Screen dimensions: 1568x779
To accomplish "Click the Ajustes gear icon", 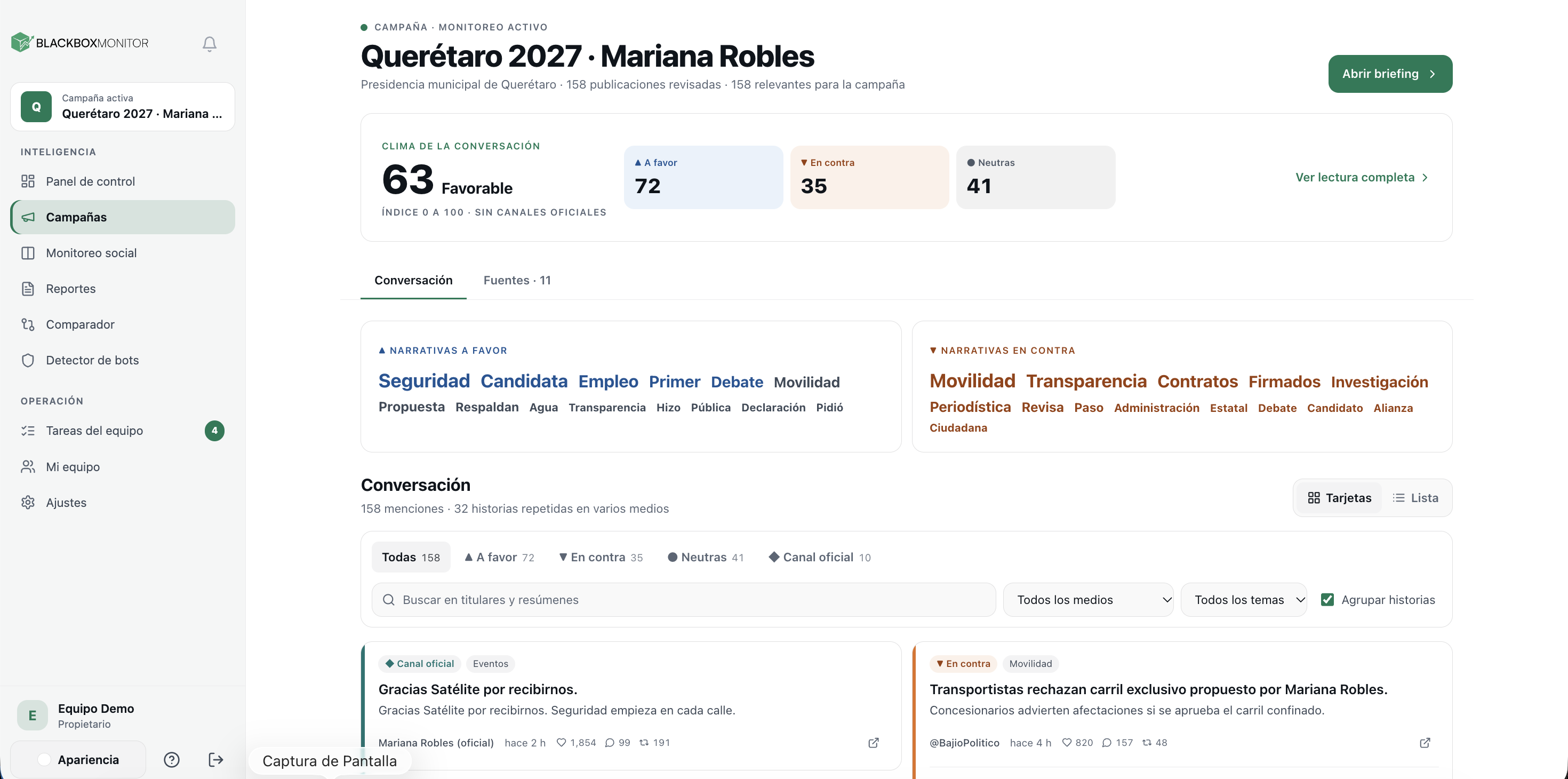I will [x=28, y=503].
